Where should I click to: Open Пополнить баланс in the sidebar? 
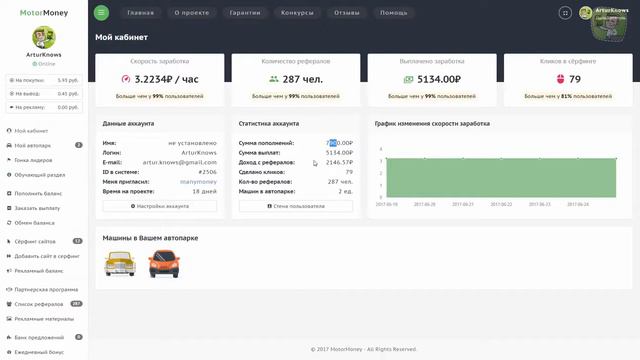coord(38,193)
